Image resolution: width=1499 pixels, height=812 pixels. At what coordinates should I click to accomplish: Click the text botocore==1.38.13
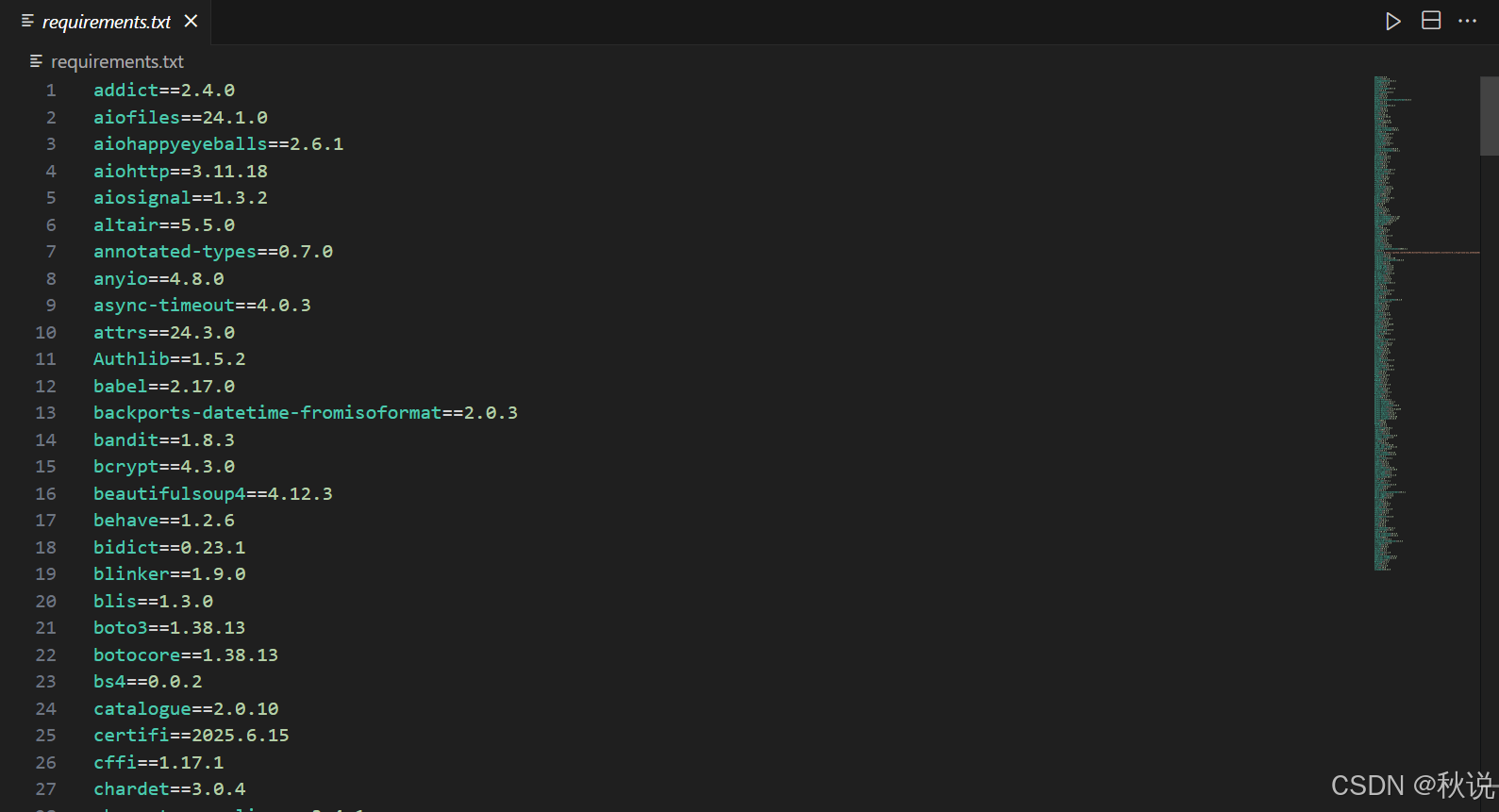coord(186,655)
